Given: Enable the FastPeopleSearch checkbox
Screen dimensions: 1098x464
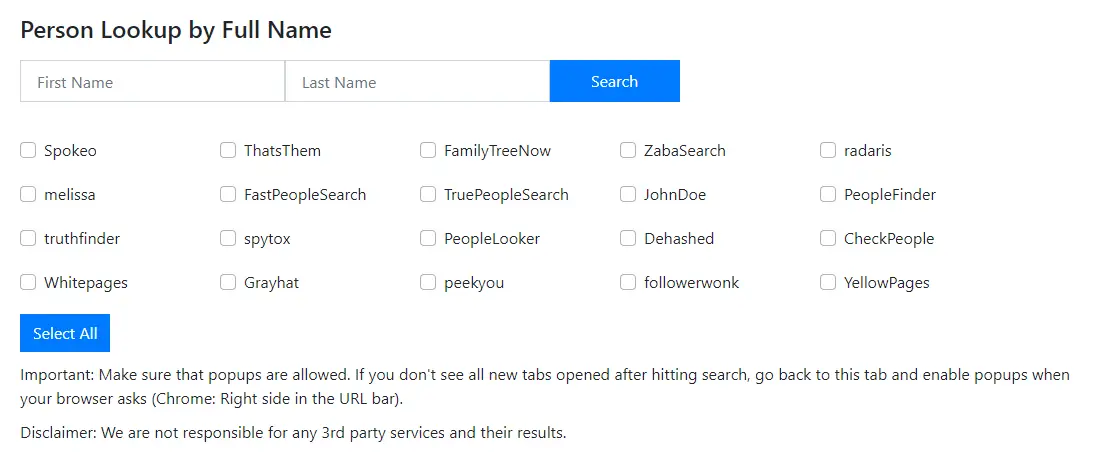Looking at the screenshot, I should pyautogui.click(x=228, y=195).
